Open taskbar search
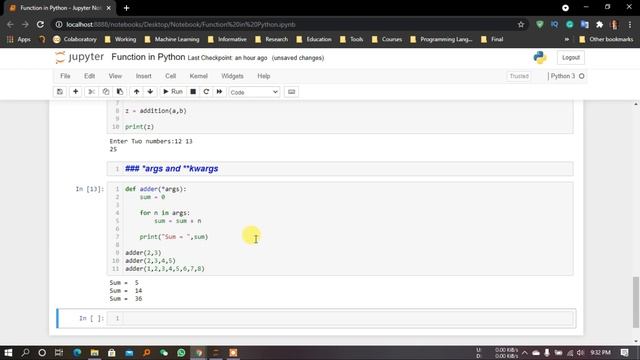The width and height of the screenshot is (640, 360). coord(25,353)
